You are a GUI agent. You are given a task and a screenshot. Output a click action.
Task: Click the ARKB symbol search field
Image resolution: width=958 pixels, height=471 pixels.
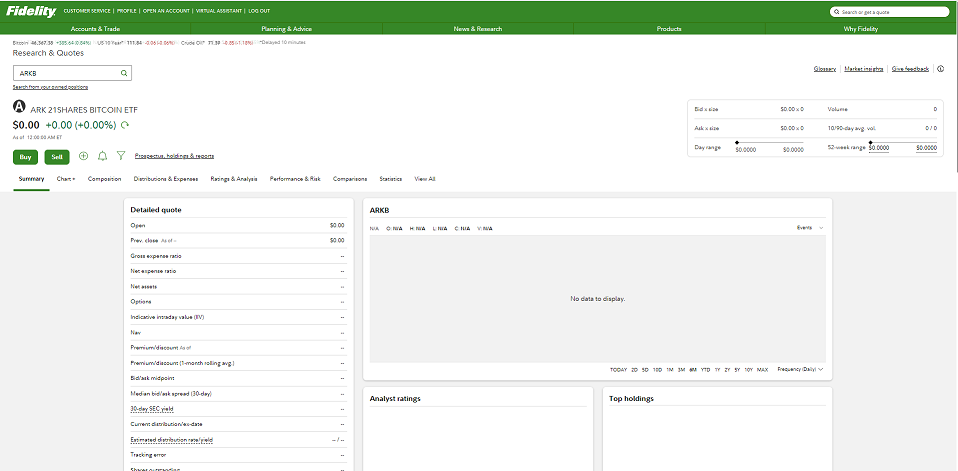click(72, 73)
